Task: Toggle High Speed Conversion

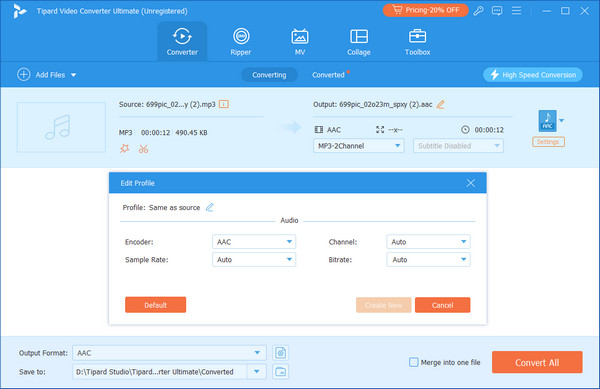Action: click(x=533, y=75)
